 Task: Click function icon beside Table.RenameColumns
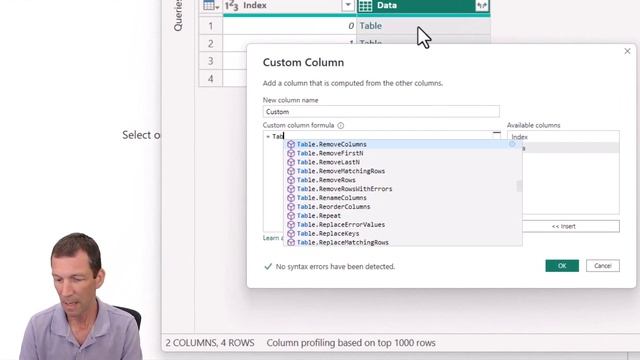pos(291,198)
